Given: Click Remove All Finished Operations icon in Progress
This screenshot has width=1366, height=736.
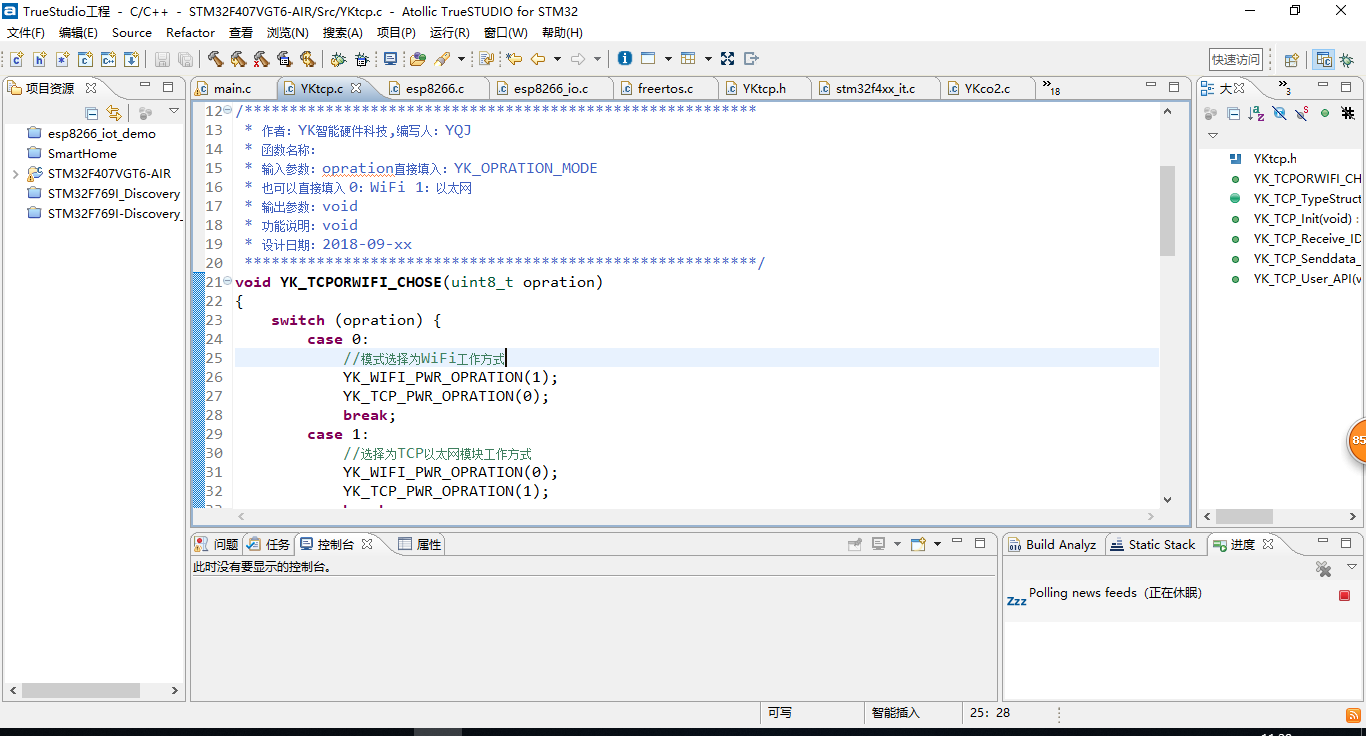Looking at the screenshot, I should tap(1323, 569).
